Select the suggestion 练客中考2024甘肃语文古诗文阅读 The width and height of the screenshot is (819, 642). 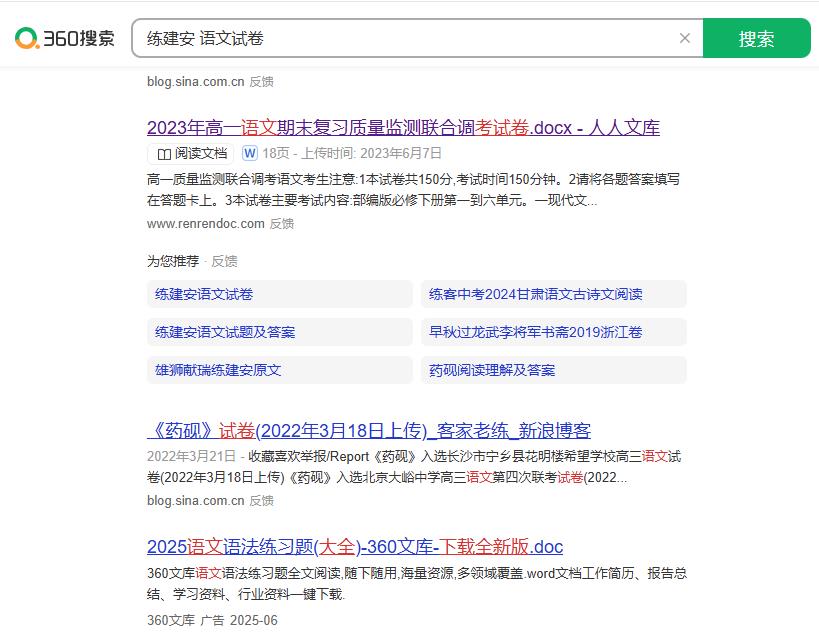pos(554,294)
